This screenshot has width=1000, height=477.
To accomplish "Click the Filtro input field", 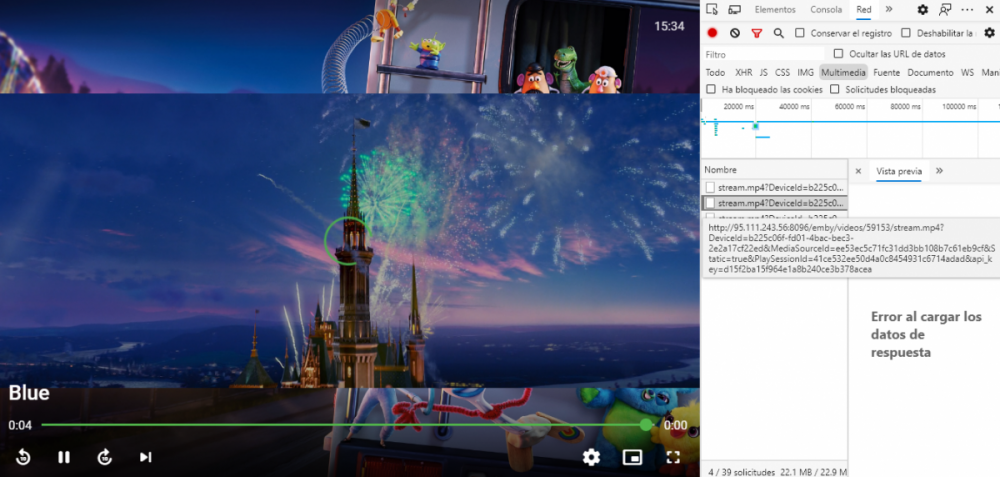I will (x=764, y=54).
